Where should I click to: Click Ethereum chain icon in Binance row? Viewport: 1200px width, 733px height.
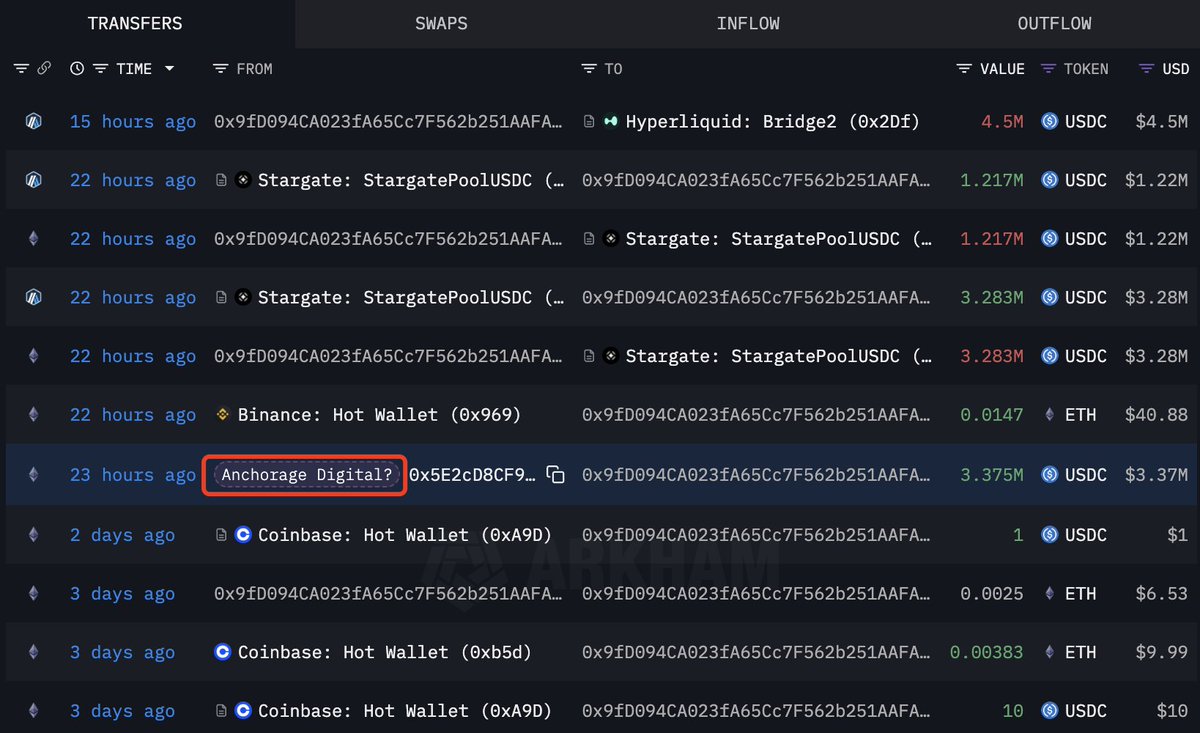[x=33, y=415]
